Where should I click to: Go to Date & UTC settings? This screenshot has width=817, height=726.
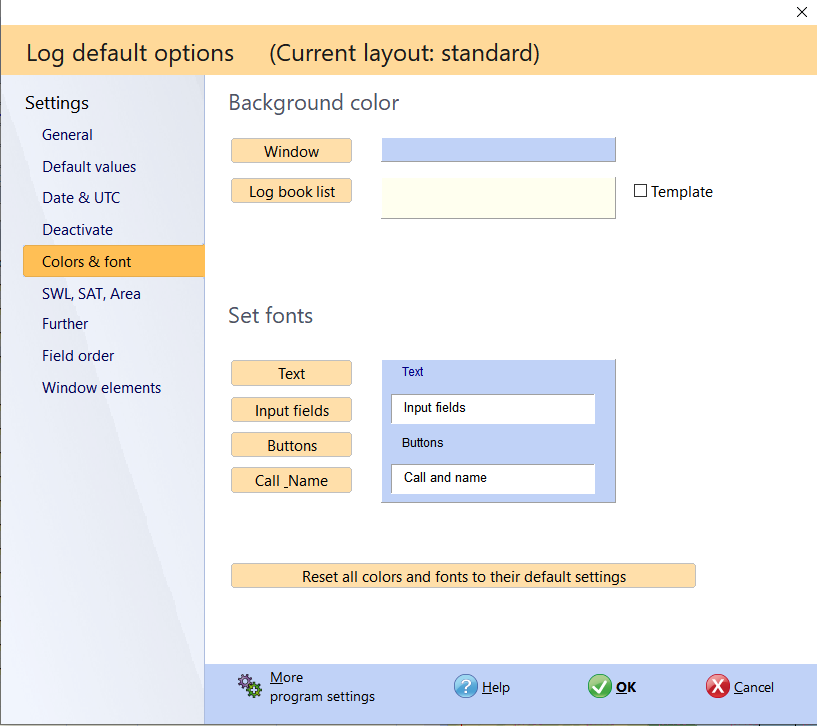[x=81, y=198]
